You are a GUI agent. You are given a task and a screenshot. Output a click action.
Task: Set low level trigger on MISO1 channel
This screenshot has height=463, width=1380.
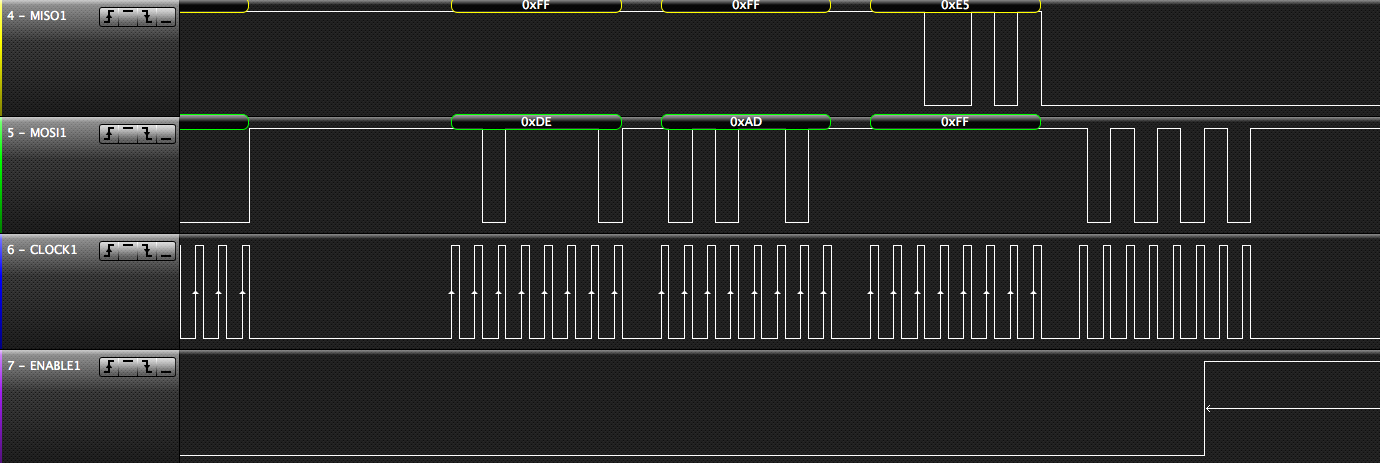point(166,17)
